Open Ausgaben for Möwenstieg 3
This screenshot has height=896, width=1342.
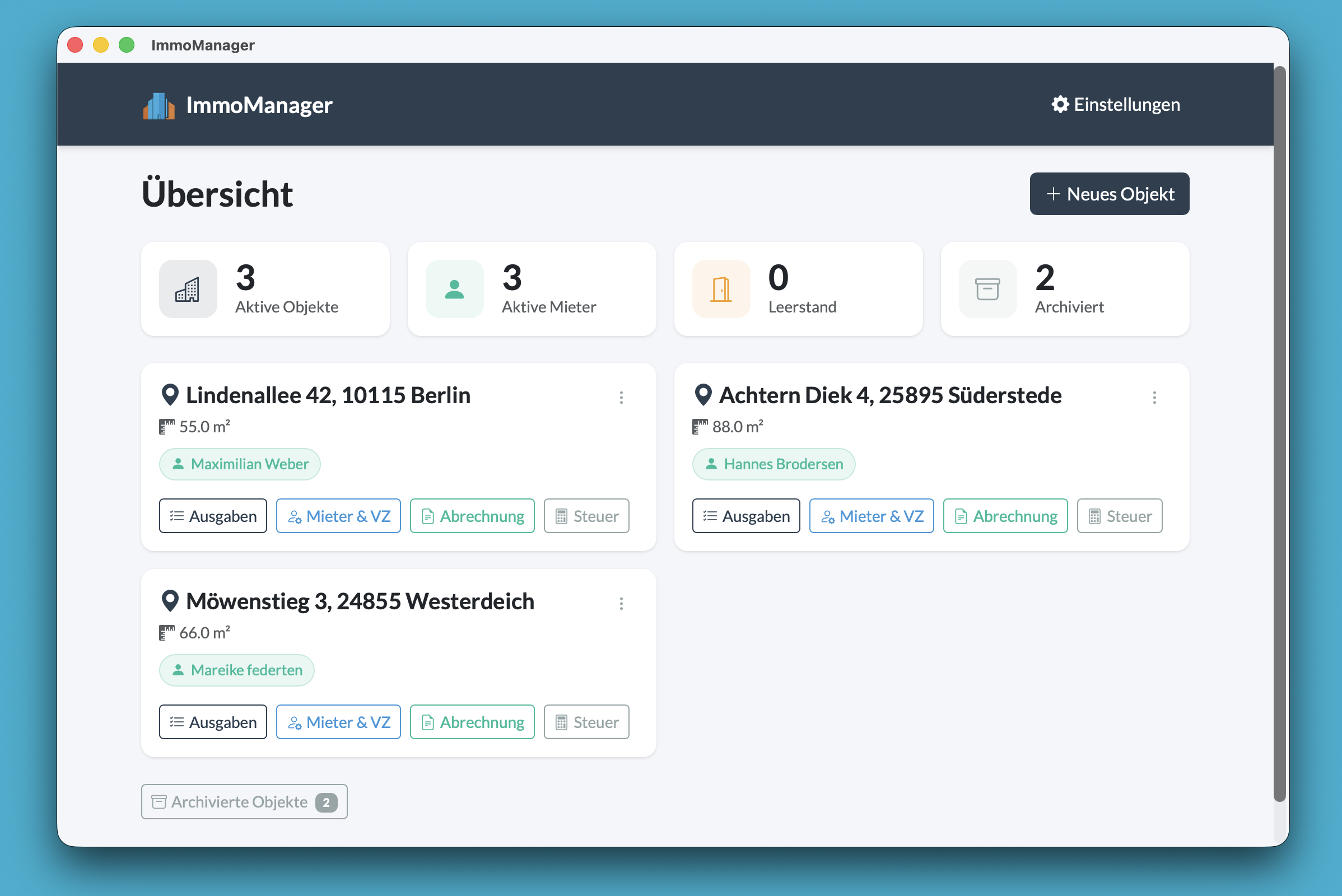pos(213,722)
